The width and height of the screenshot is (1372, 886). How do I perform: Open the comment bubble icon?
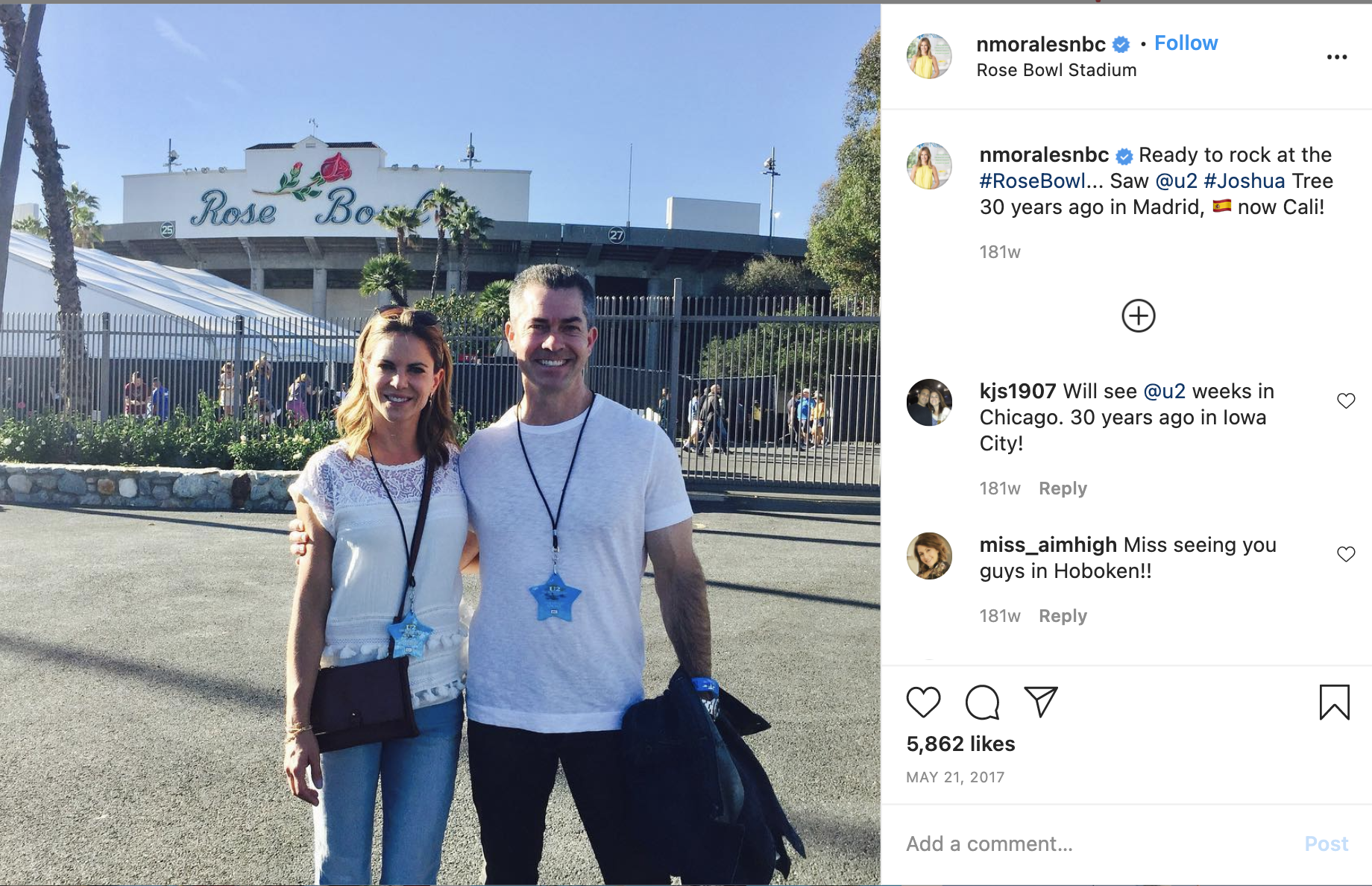pyautogui.click(x=982, y=703)
